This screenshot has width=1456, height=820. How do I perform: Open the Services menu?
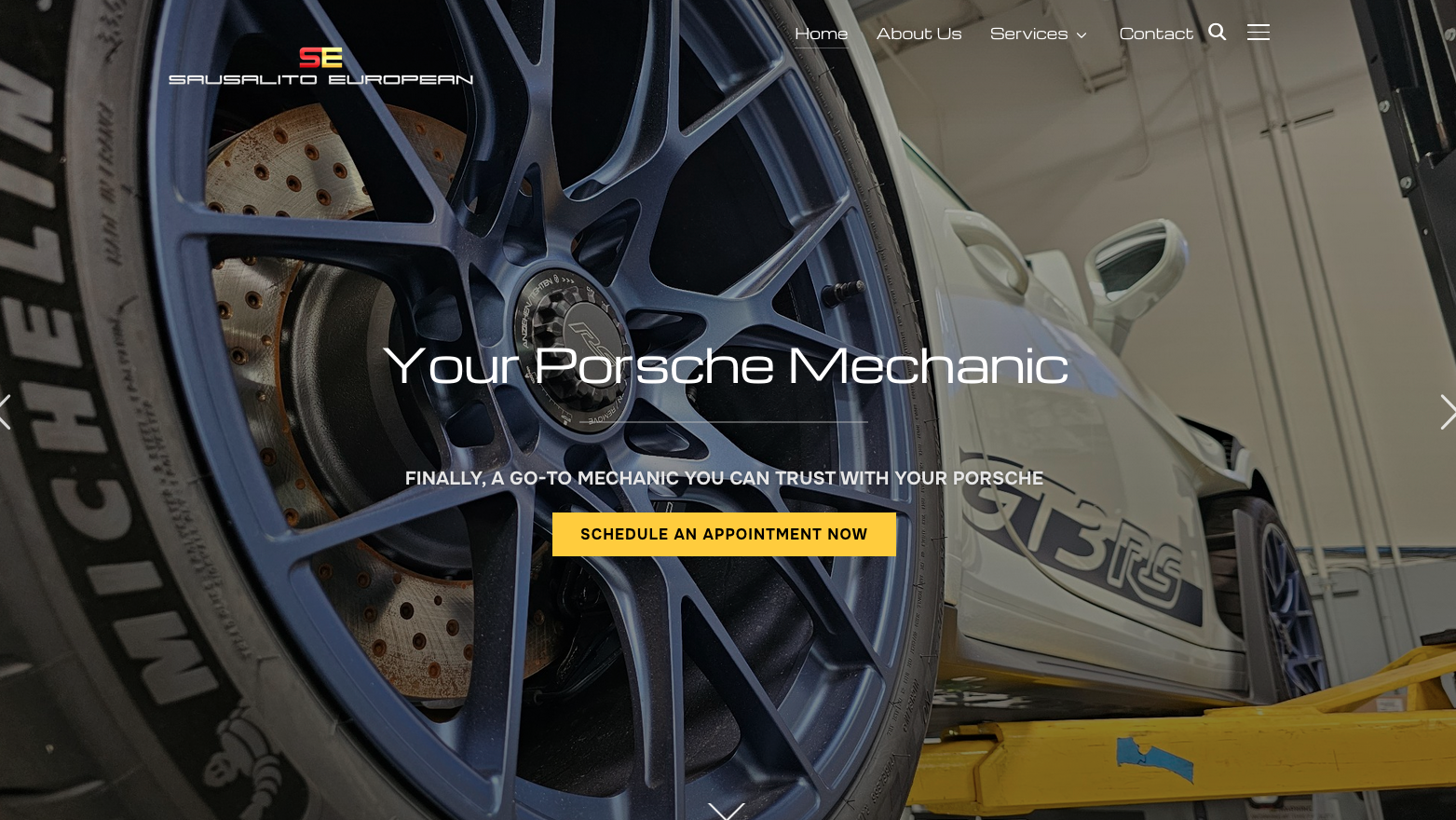click(1029, 34)
